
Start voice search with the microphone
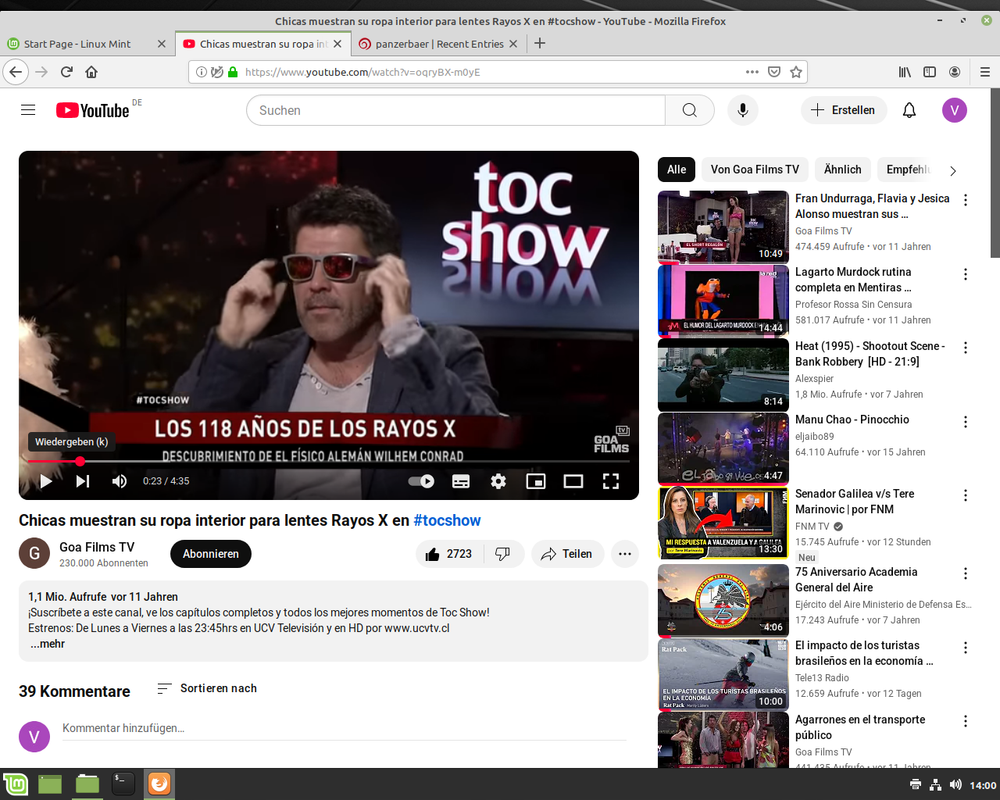point(742,110)
